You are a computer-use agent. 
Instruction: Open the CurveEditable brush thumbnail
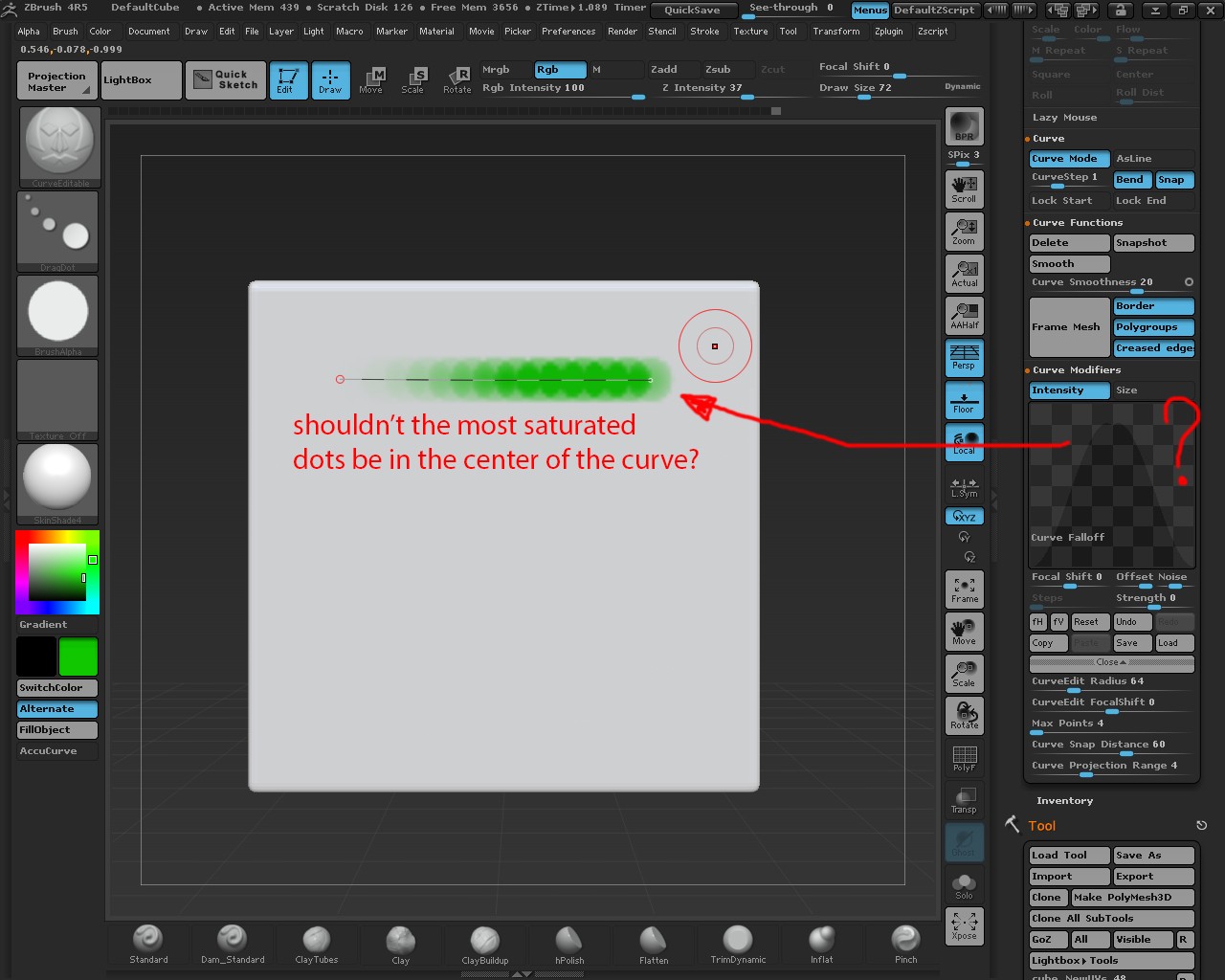click(x=59, y=147)
